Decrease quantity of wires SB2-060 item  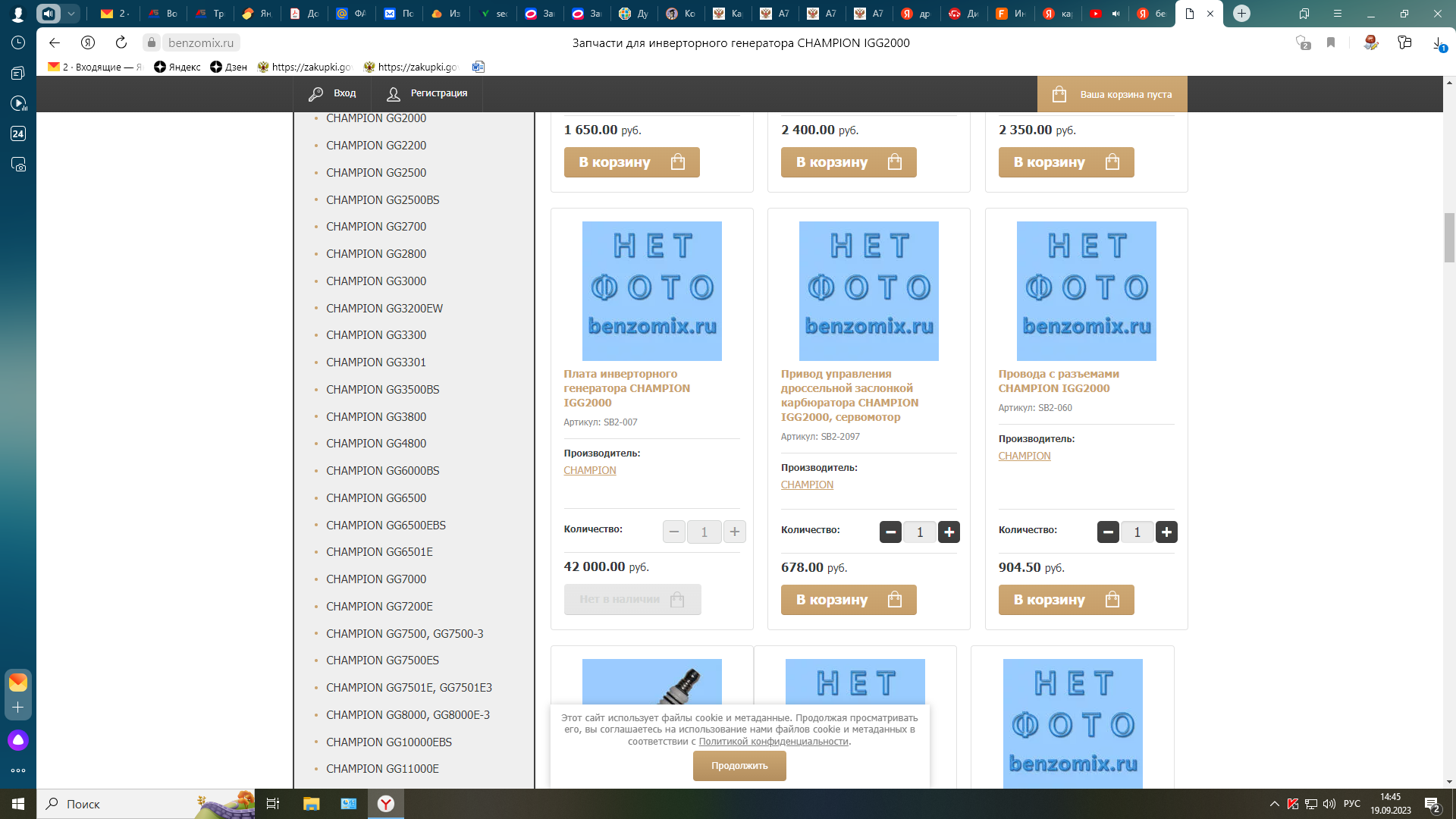(x=1108, y=532)
